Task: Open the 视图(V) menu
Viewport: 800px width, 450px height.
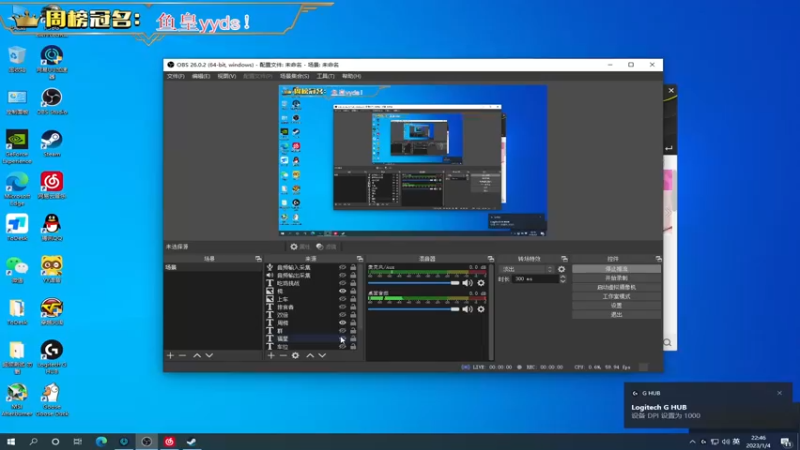Action: [227, 76]
